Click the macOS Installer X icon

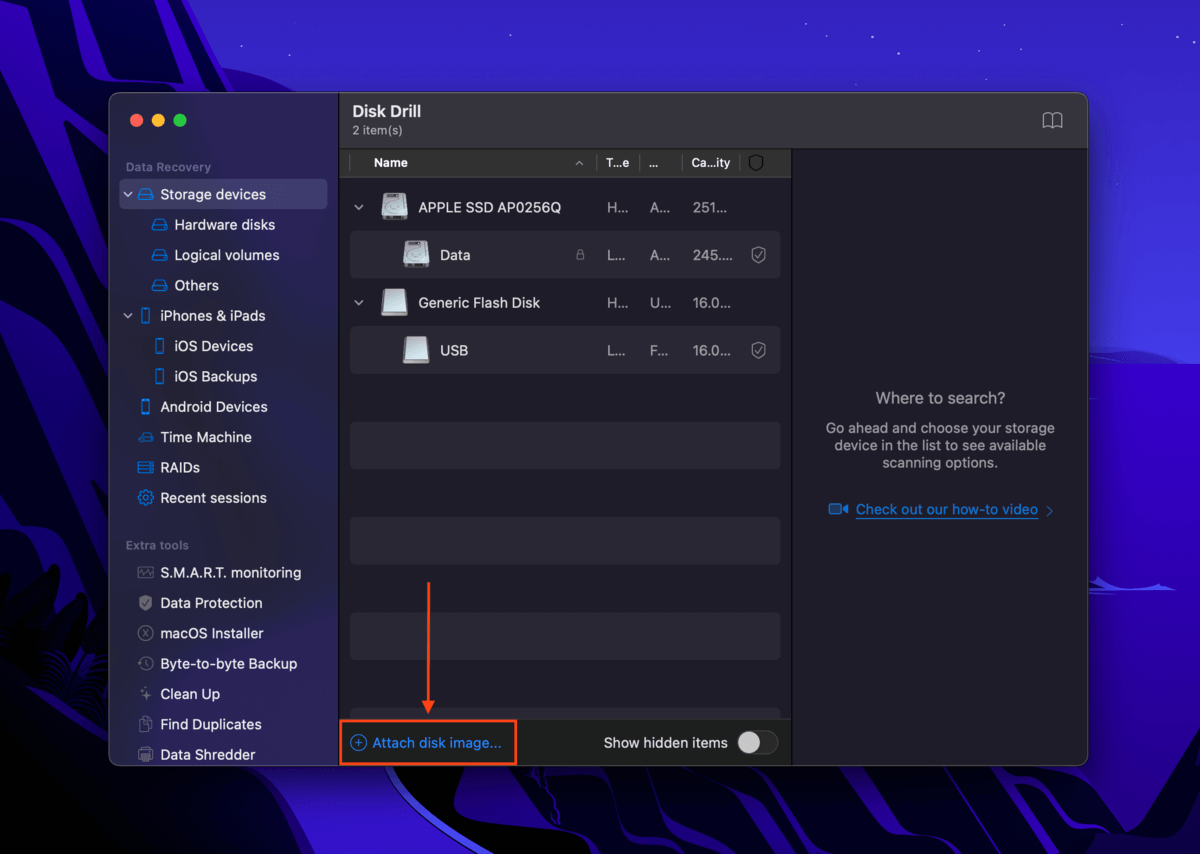click(x=145, y=633)
